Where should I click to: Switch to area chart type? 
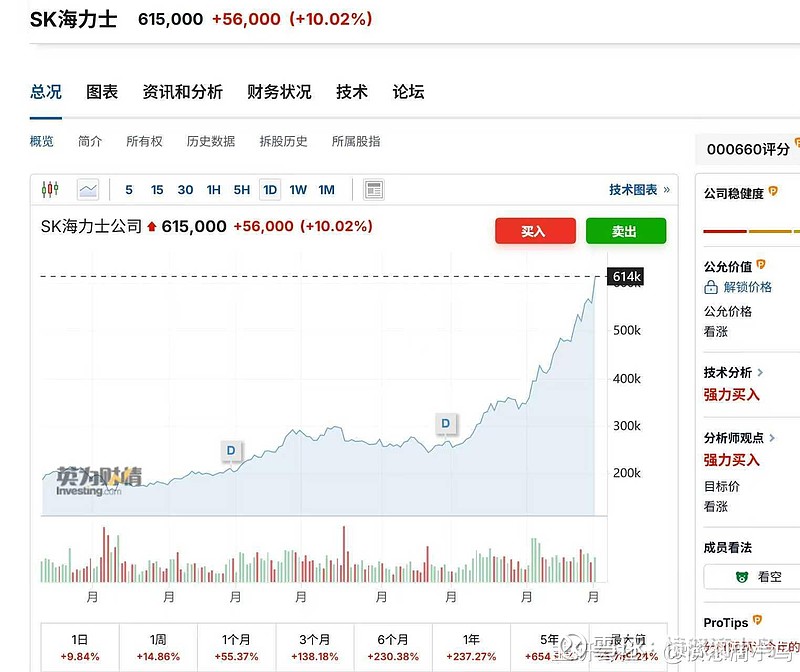click(x=88, y=189)
